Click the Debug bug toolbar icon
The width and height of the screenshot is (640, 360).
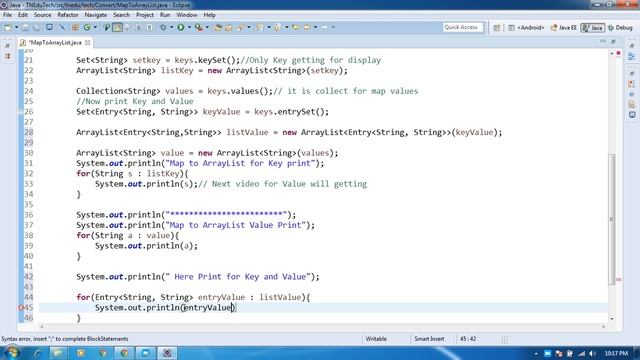point(163,27)
